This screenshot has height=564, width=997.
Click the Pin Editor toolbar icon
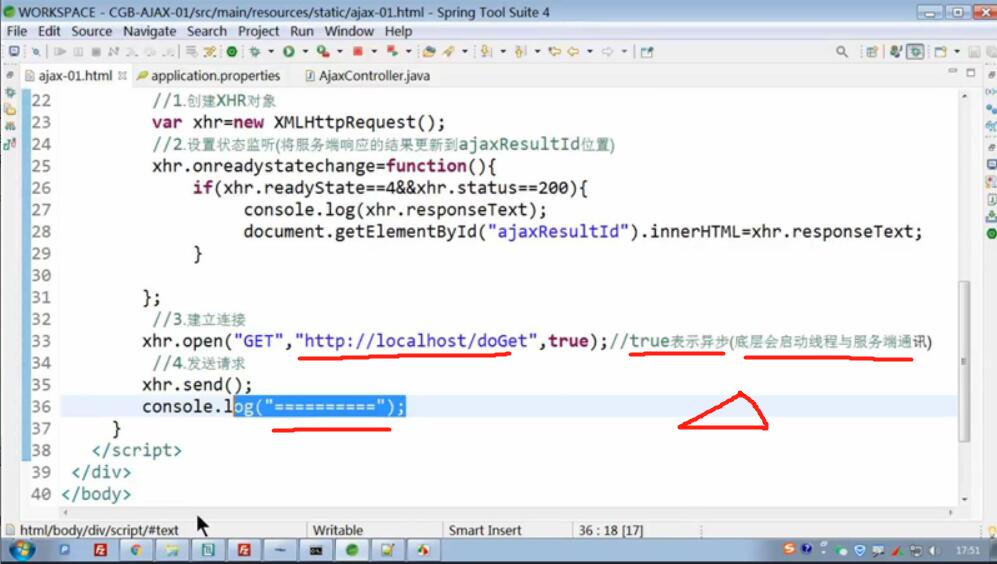(x=647, y=52)
